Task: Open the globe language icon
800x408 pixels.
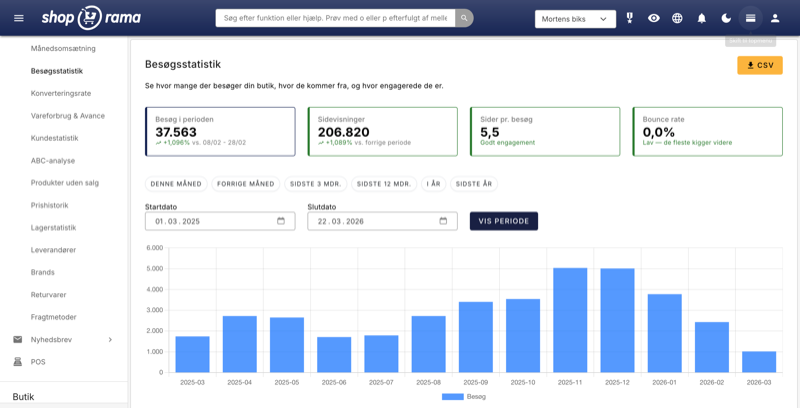Action: 677,18
